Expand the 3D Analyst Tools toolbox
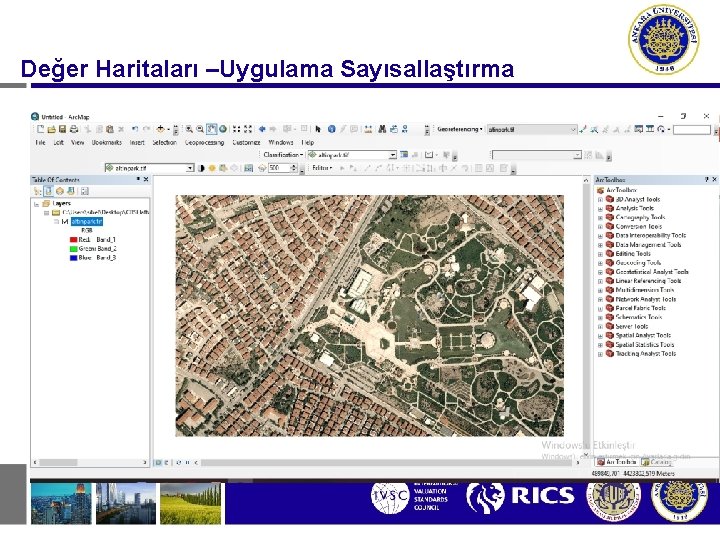The image size is (720, 540). [599, 200]
